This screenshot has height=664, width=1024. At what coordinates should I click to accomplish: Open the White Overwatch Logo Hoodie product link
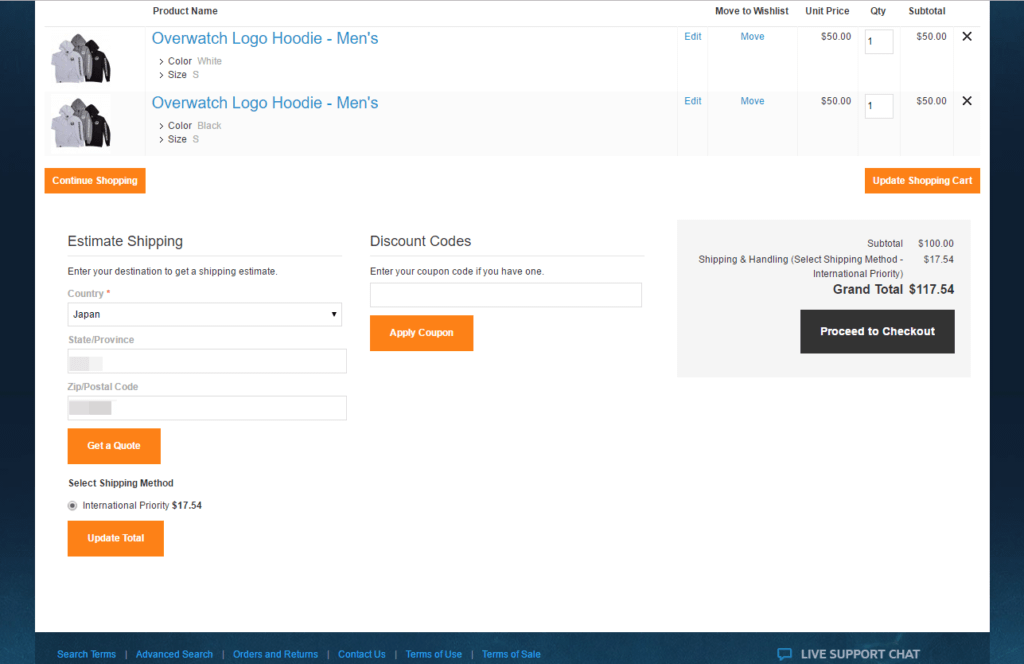[x=264, y=39]
